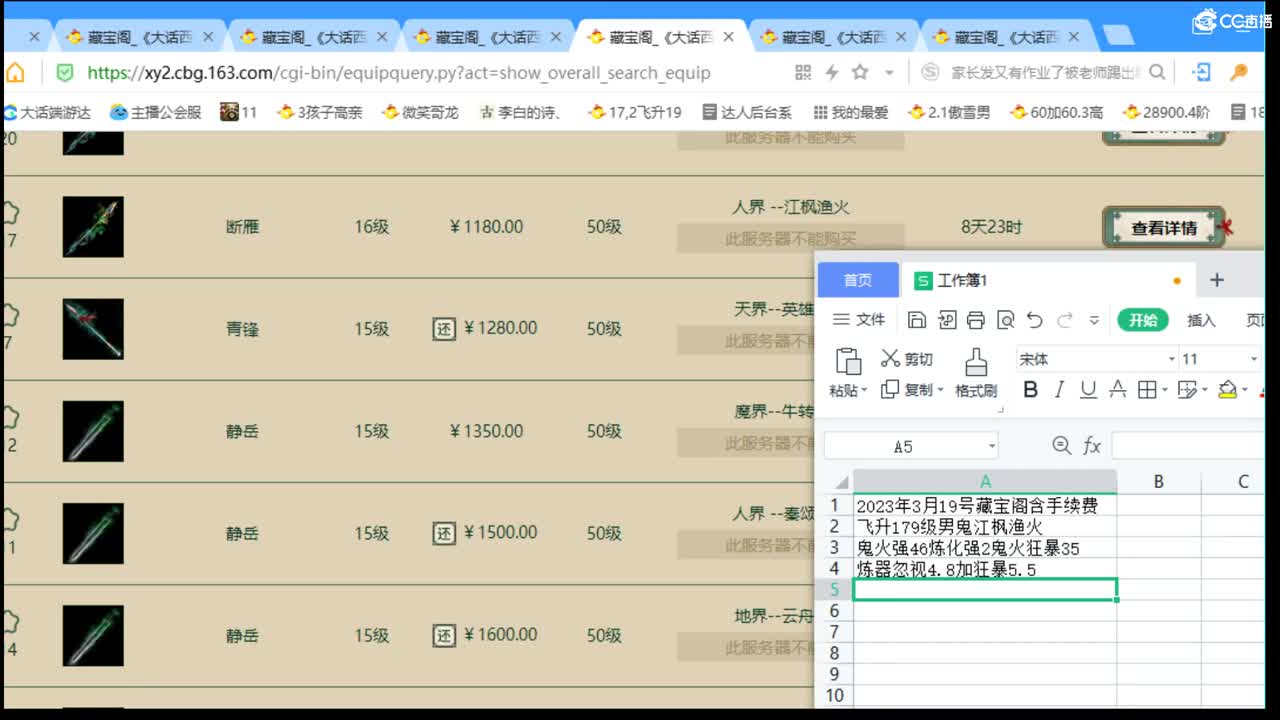This screenshot has width=1280, height=720.
Task: Open the font size 11 dropdown
Action: point(1251,358)
